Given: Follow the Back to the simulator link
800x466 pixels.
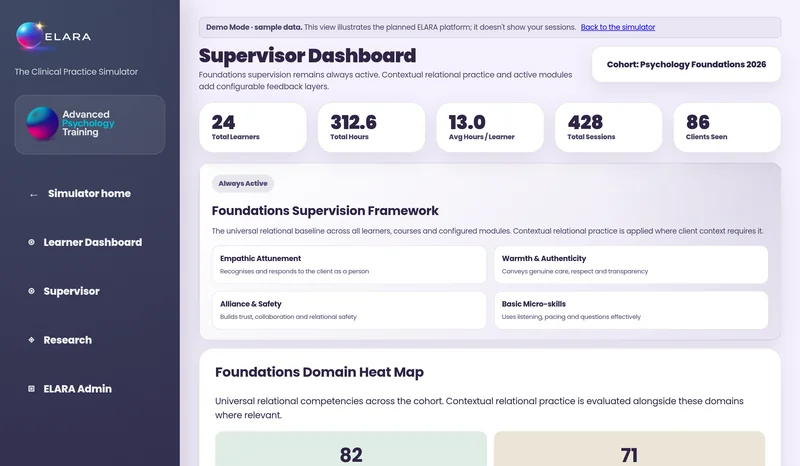Looking at the screenshot, I should pos(618,27).
